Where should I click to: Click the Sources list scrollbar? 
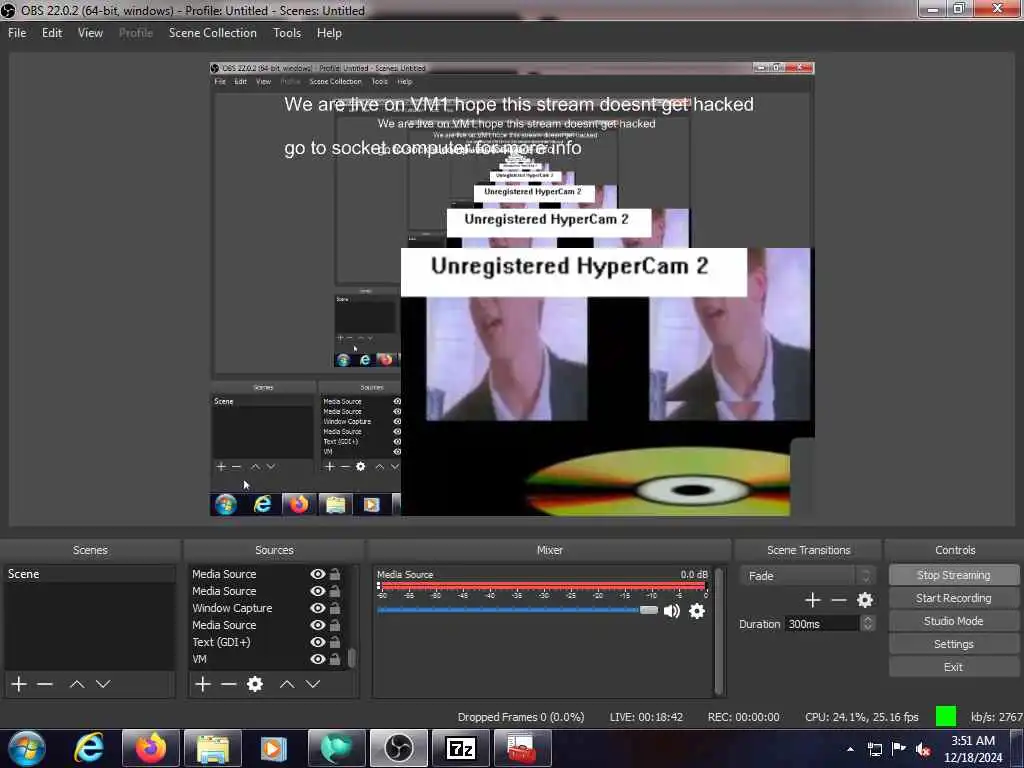click(351, 658)
